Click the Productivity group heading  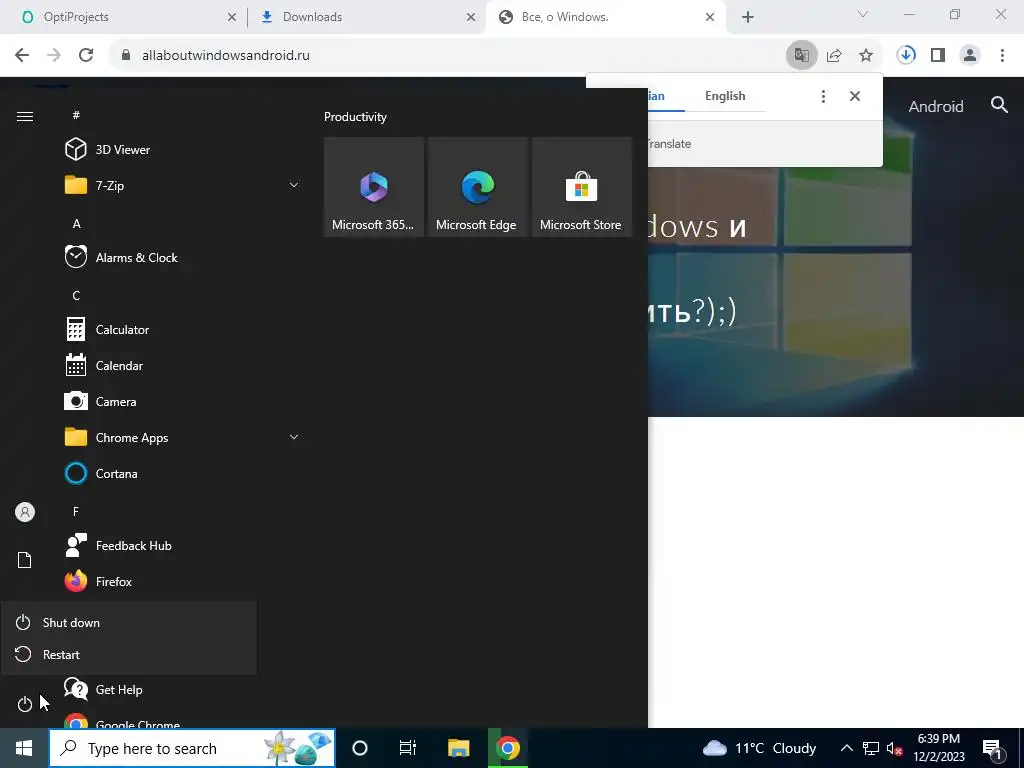point(355,117)
